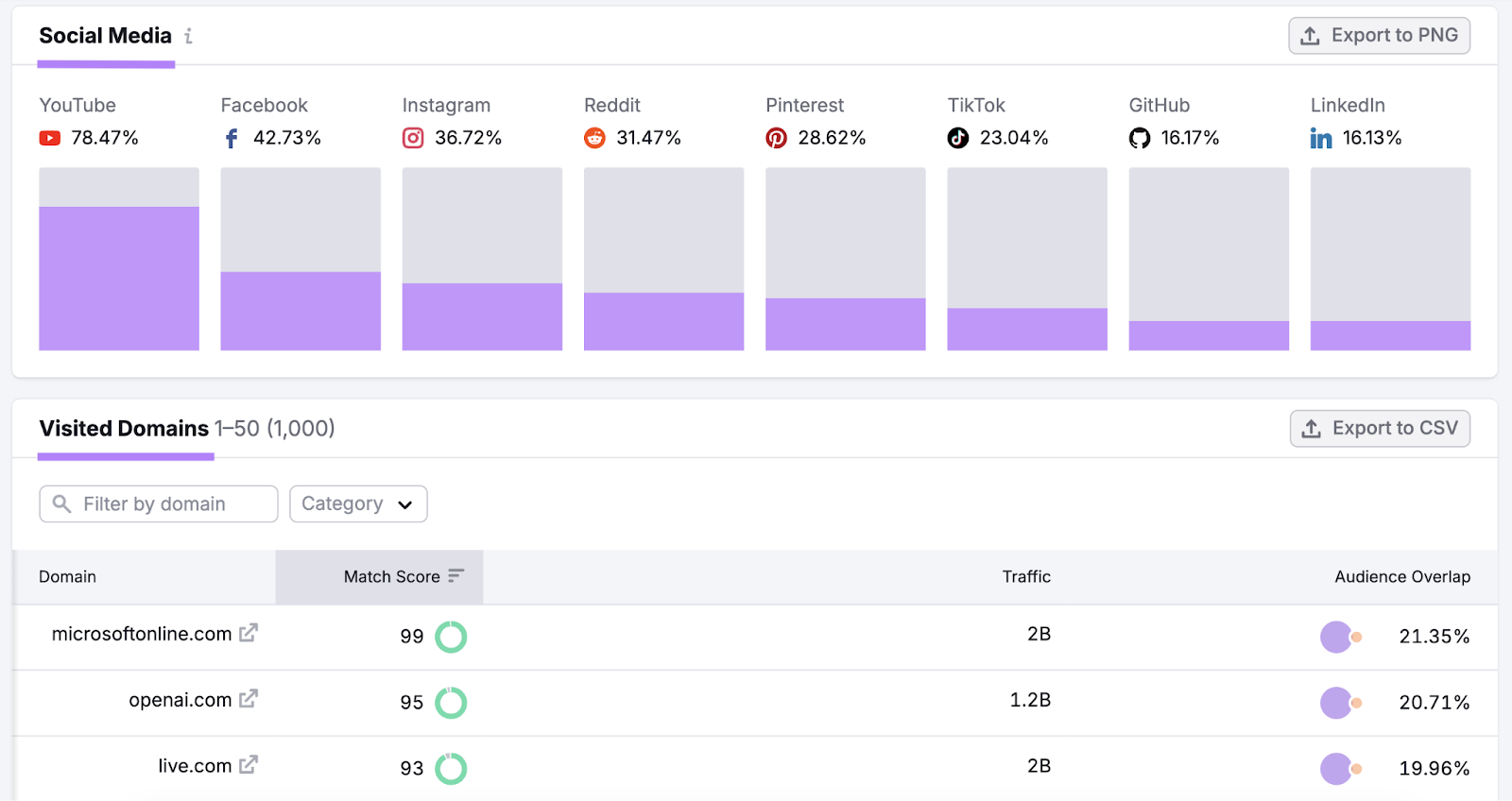
Task: Click the Social Media info icon
Action: (189, 36)
